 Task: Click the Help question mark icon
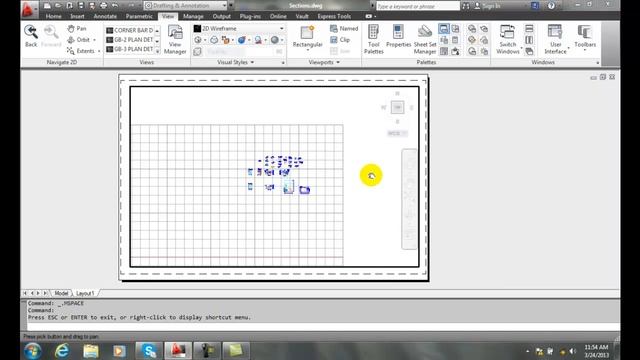551,6
